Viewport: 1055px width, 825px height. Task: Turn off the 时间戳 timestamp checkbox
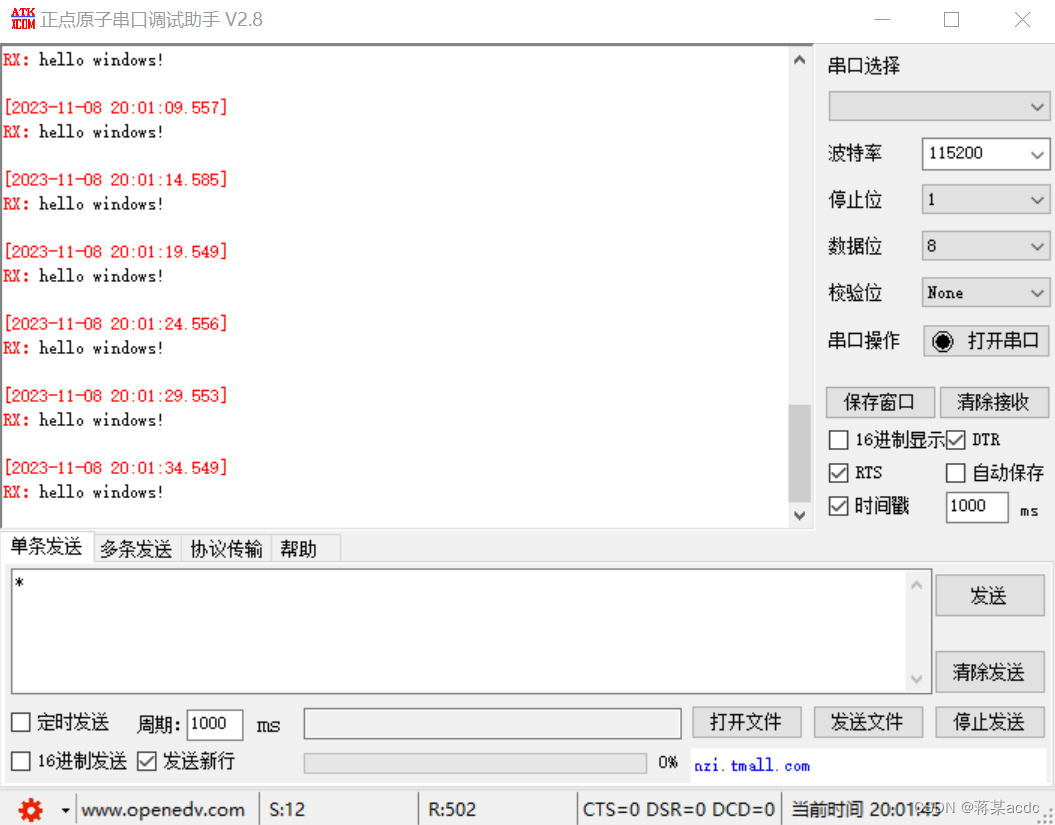click(x=838, y=506)
